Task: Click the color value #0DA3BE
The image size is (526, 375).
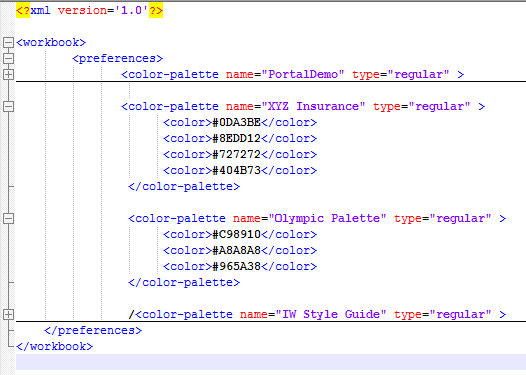Action: coord(236,122)
